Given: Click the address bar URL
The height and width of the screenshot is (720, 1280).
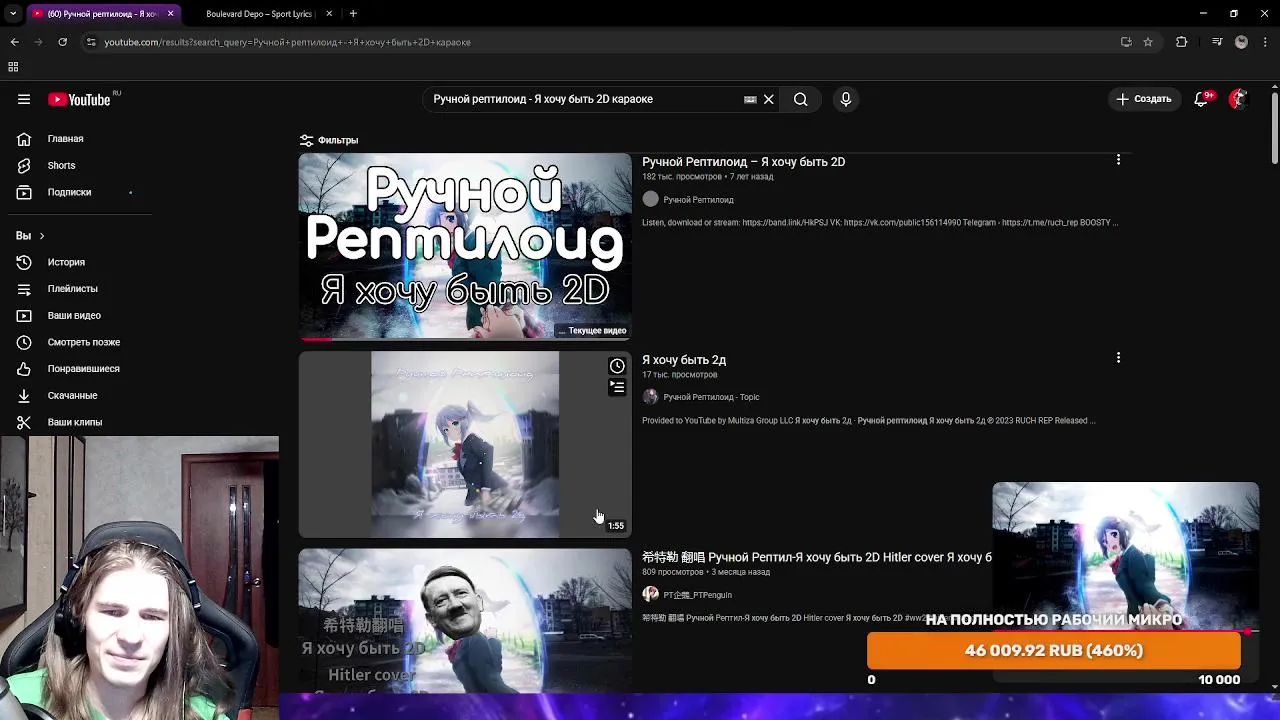Looking at the screenshot, I should 288,42.
